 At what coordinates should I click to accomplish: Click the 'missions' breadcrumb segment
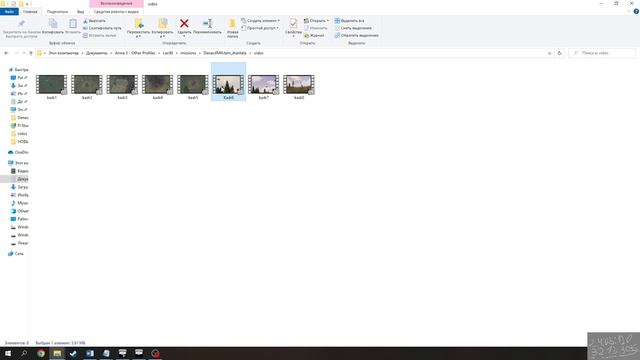coord(188,53)
